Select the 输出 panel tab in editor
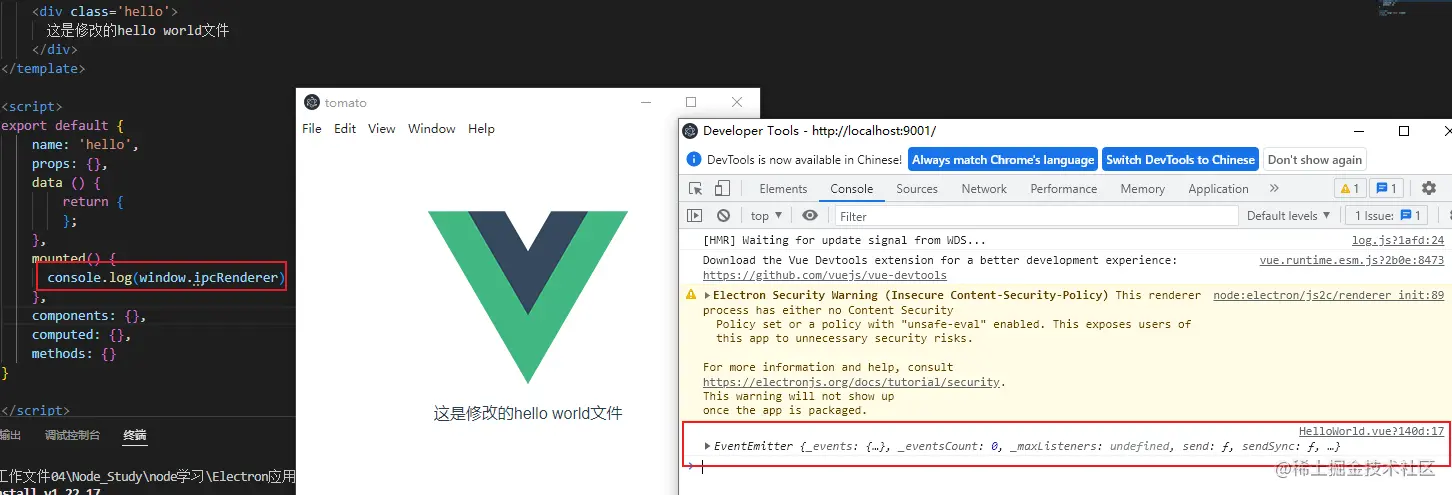 pyautogui.click(x=10, y=435)
